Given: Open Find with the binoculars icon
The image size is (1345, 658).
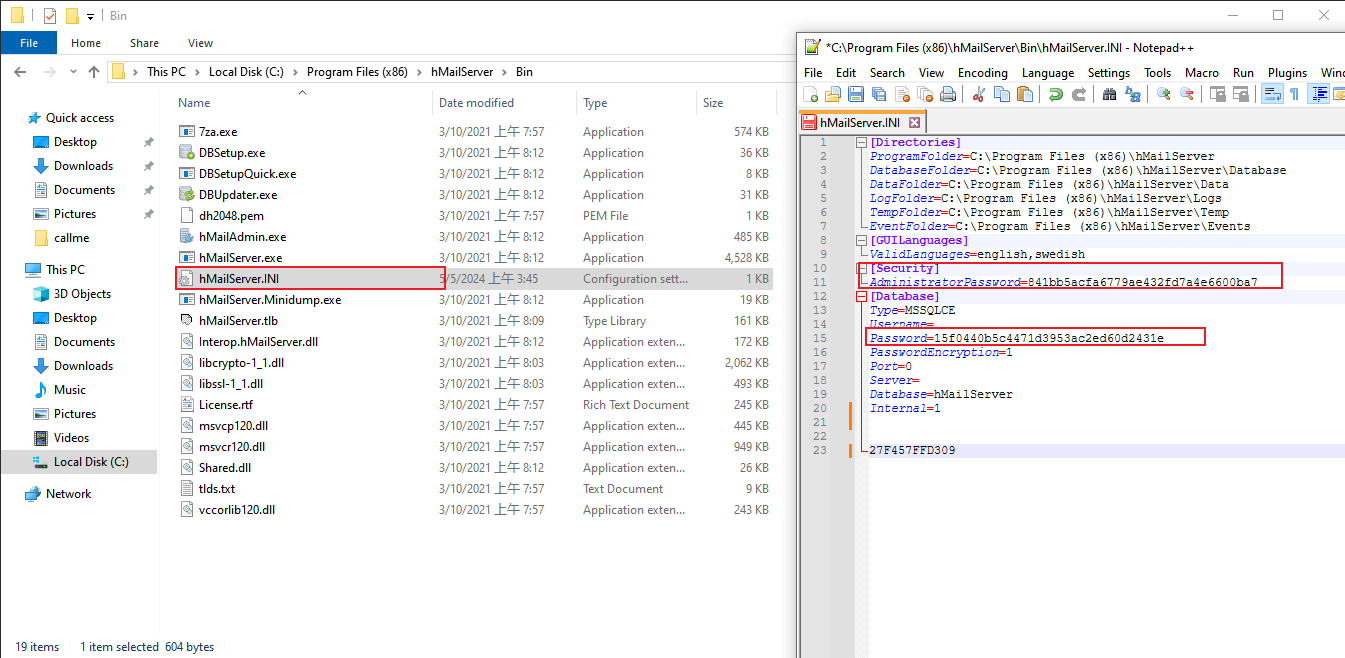Looking at the screenshot, I should coord(1110,94).
